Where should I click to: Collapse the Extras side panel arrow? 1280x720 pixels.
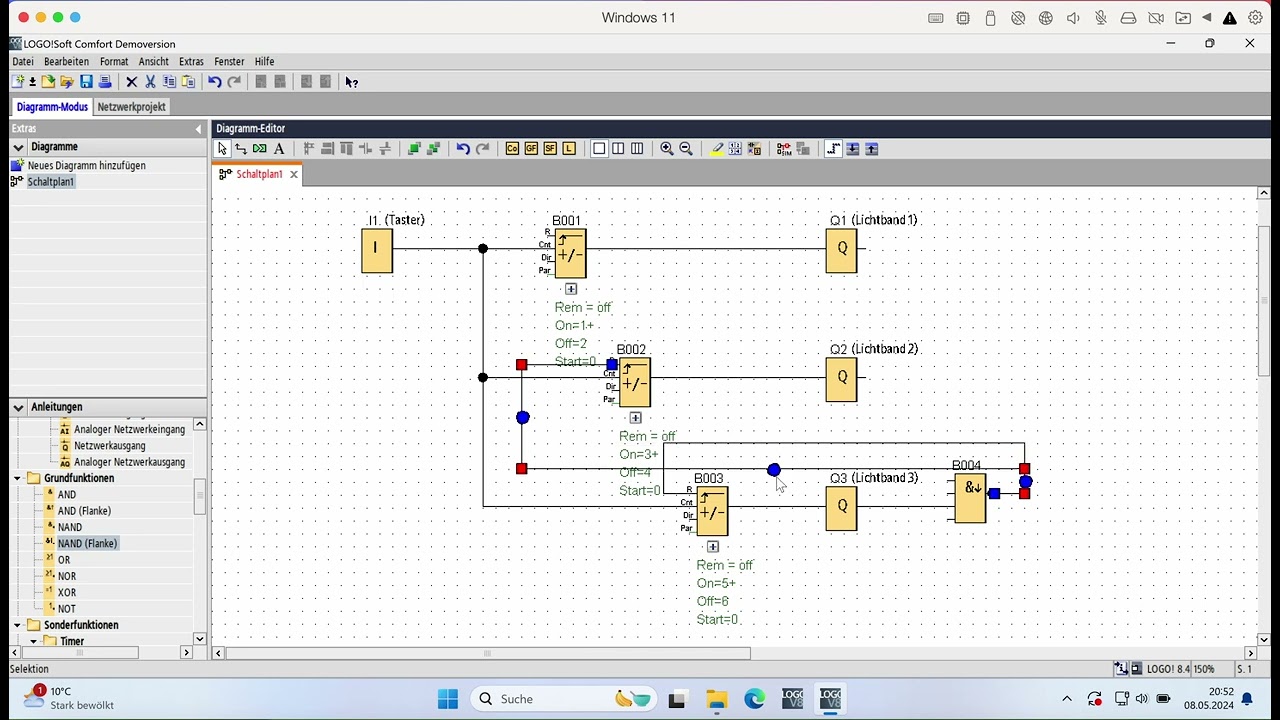(x=198, y=129)
